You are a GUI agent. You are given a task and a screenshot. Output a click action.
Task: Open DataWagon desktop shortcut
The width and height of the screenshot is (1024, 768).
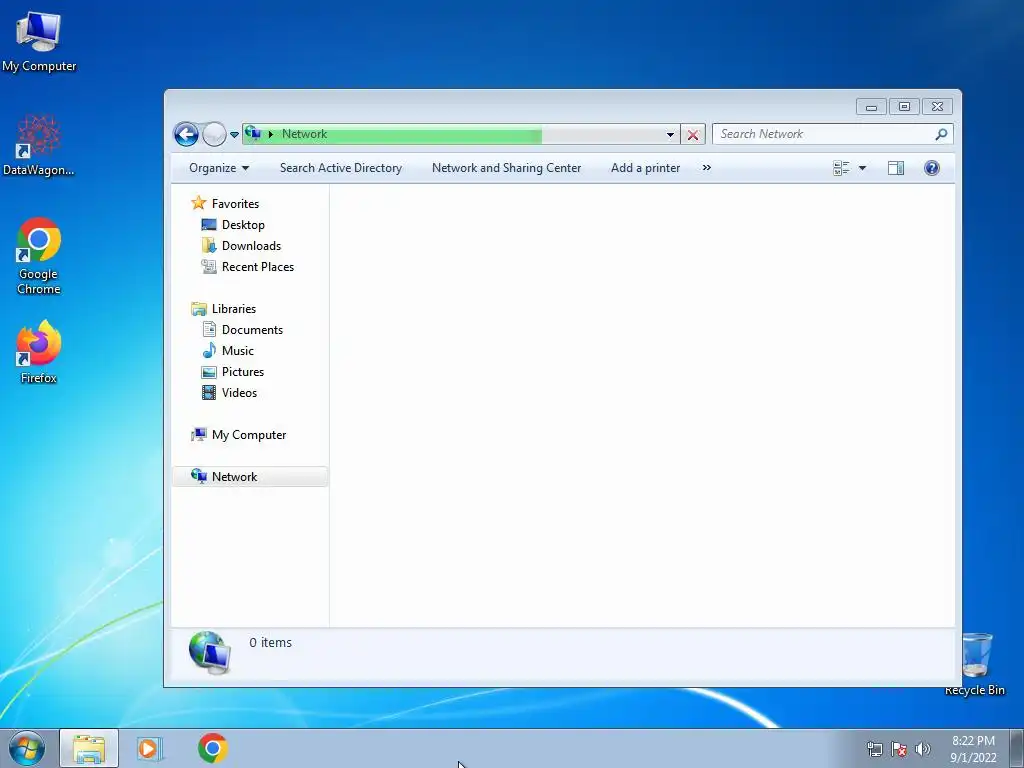(39, 144)
